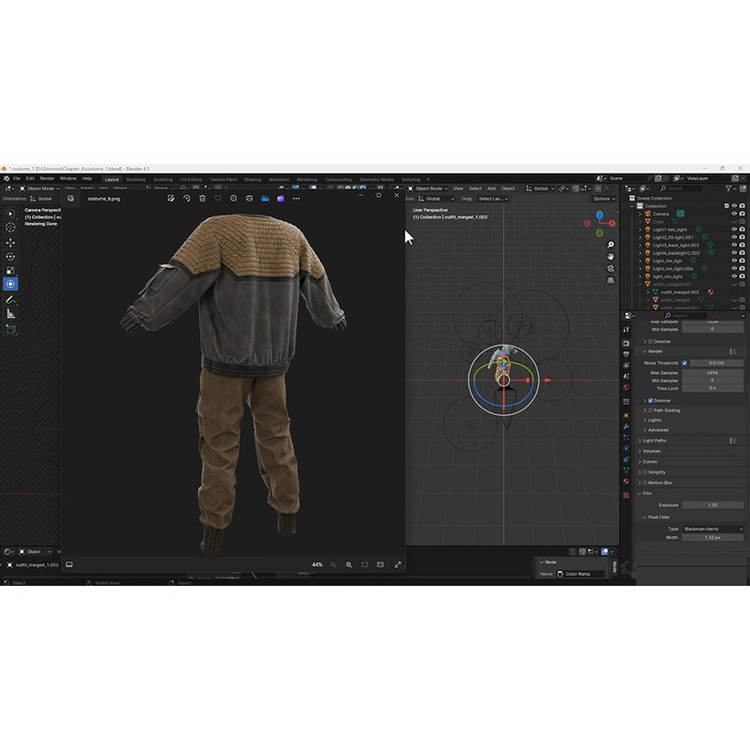Screen dimensions: 750x750
Task: Expand the Light Paths panel
Action: (656, 440)
